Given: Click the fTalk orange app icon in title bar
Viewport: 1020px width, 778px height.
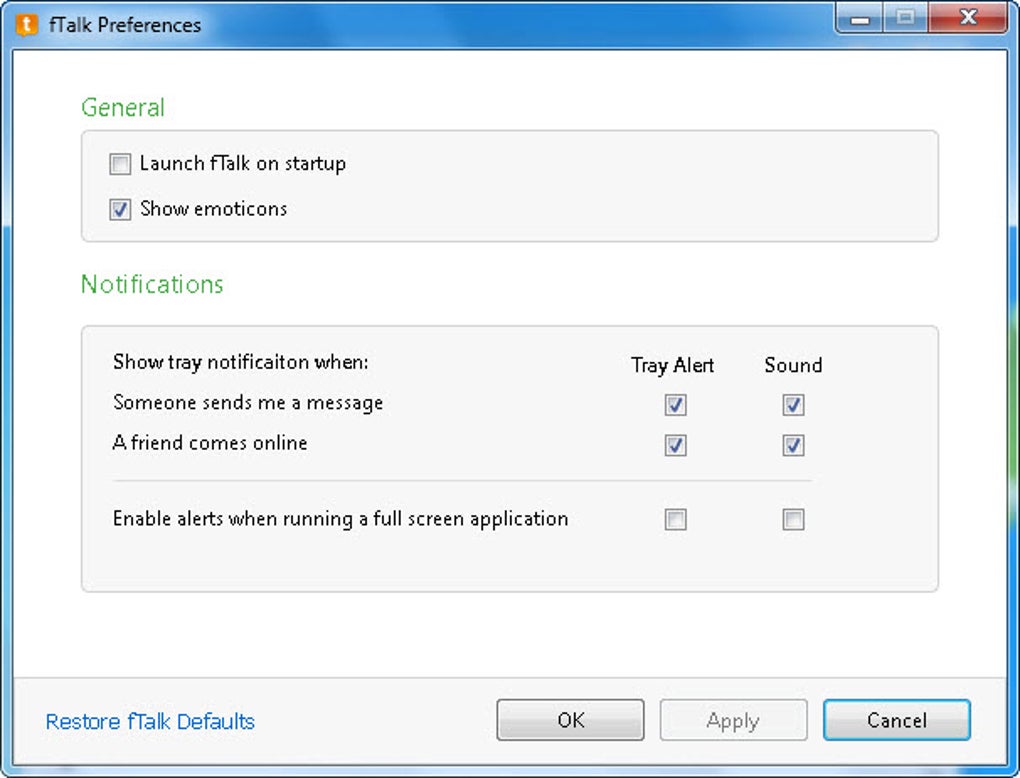Looking at the screenshot, I should click(26, 25).
